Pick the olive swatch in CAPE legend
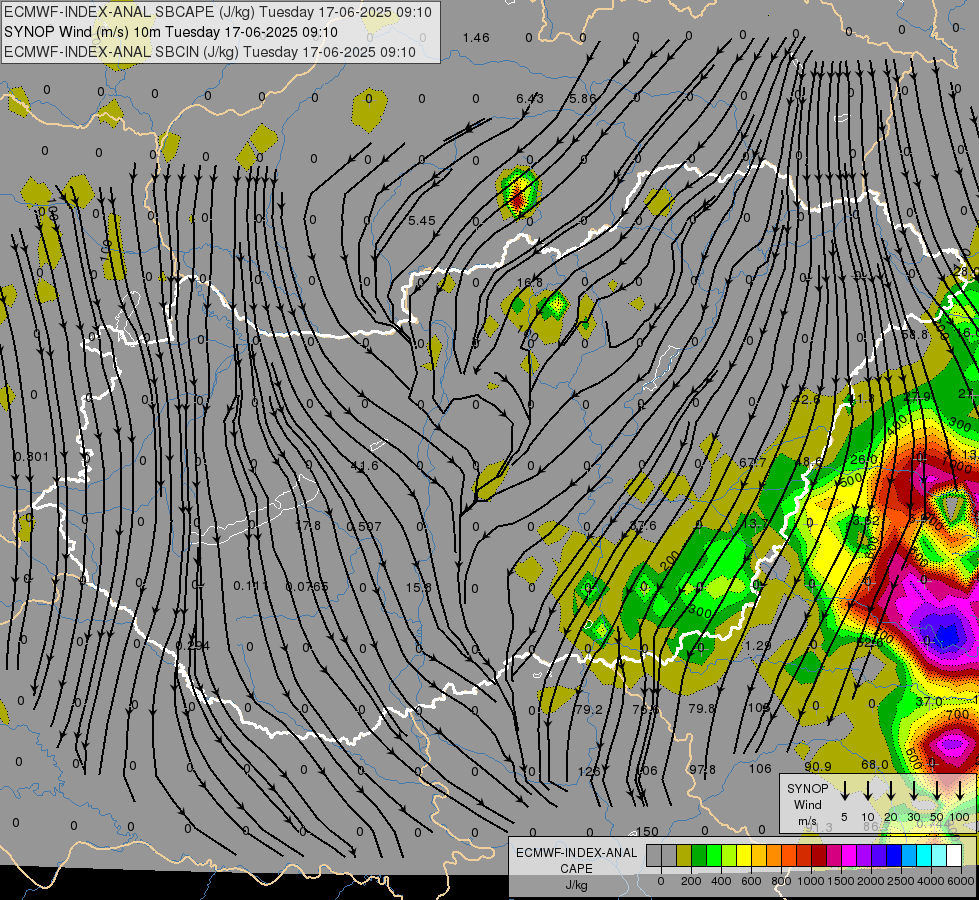The width and height of the screenshot is (979, 900). 684,856
